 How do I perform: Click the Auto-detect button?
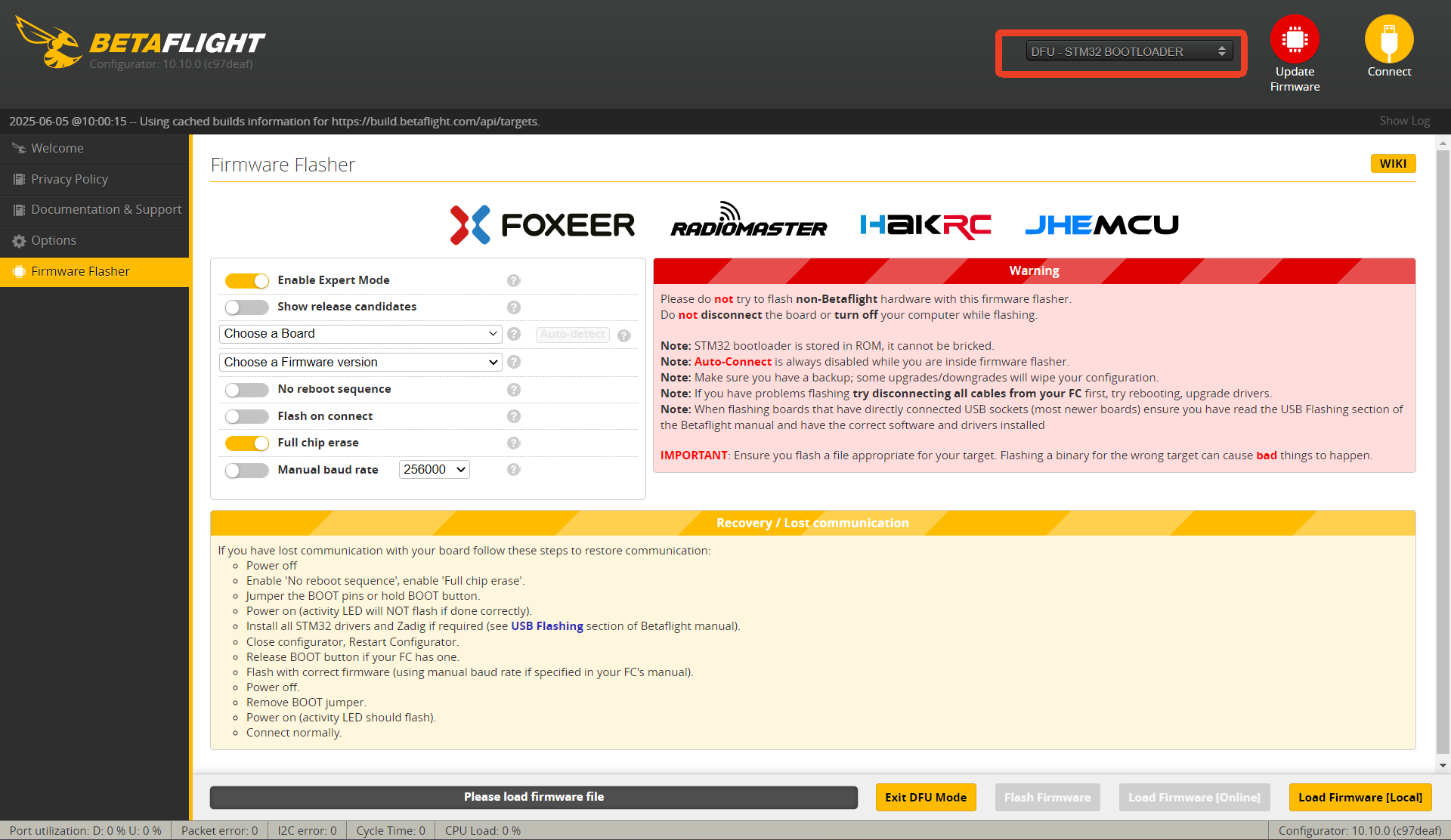pyautogui.click(x=573, y=335)
